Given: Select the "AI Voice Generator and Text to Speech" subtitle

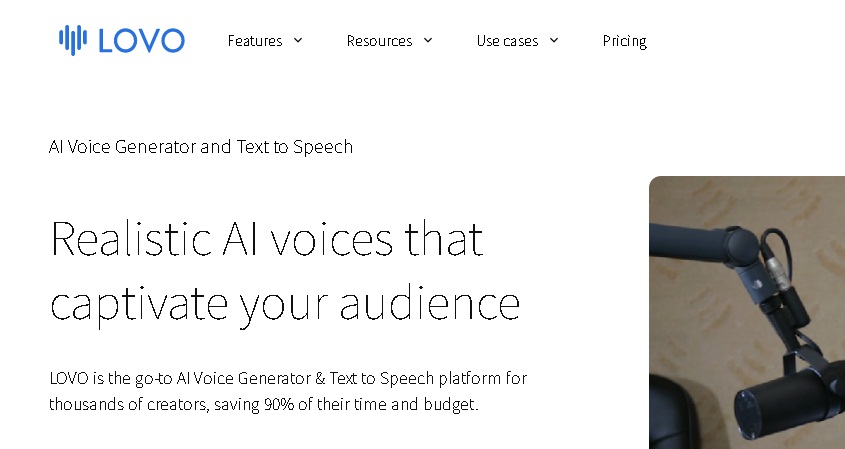Looking at the screenshot, I should coord(201,147).
